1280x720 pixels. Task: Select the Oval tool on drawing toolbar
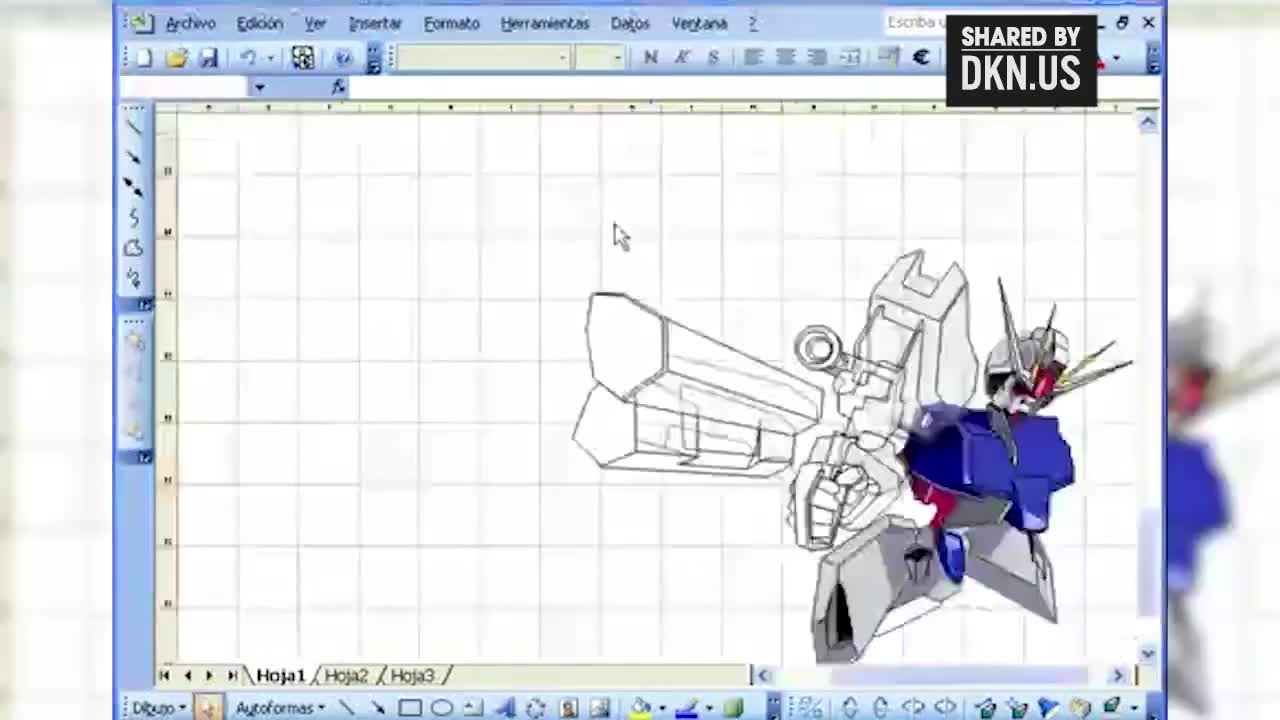click(x=441, y=708)
